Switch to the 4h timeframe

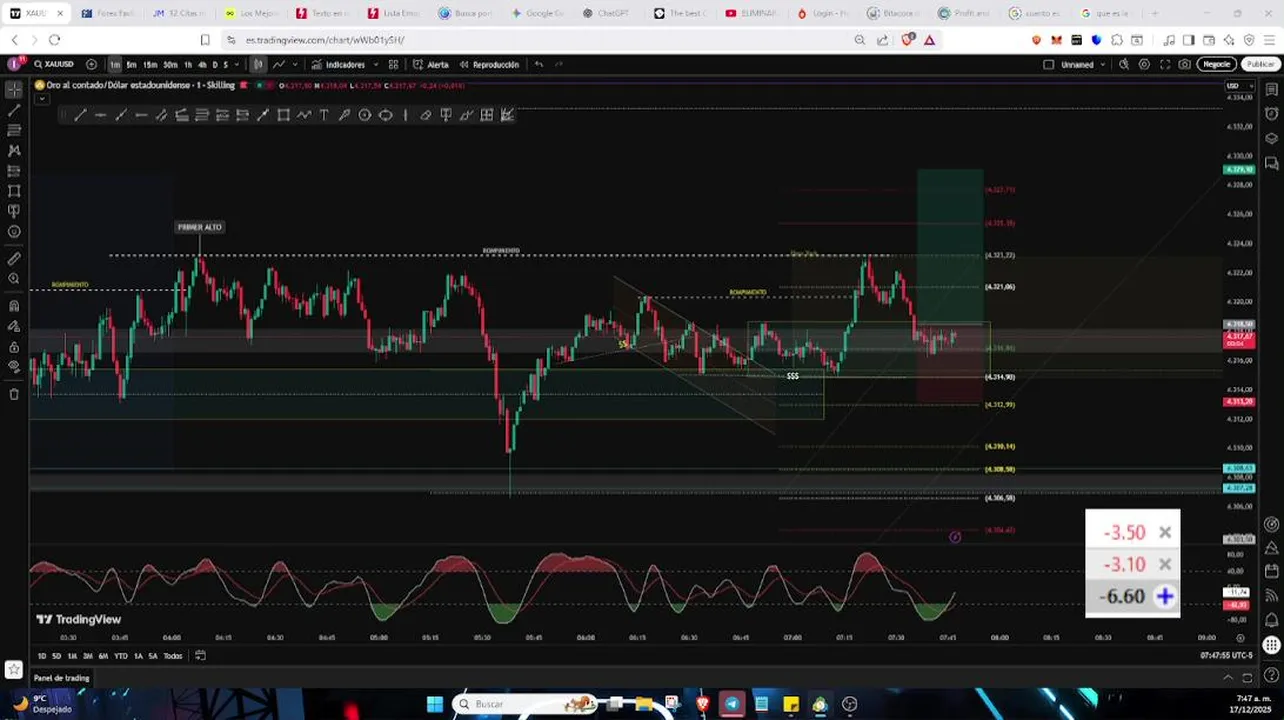[202, 64]
